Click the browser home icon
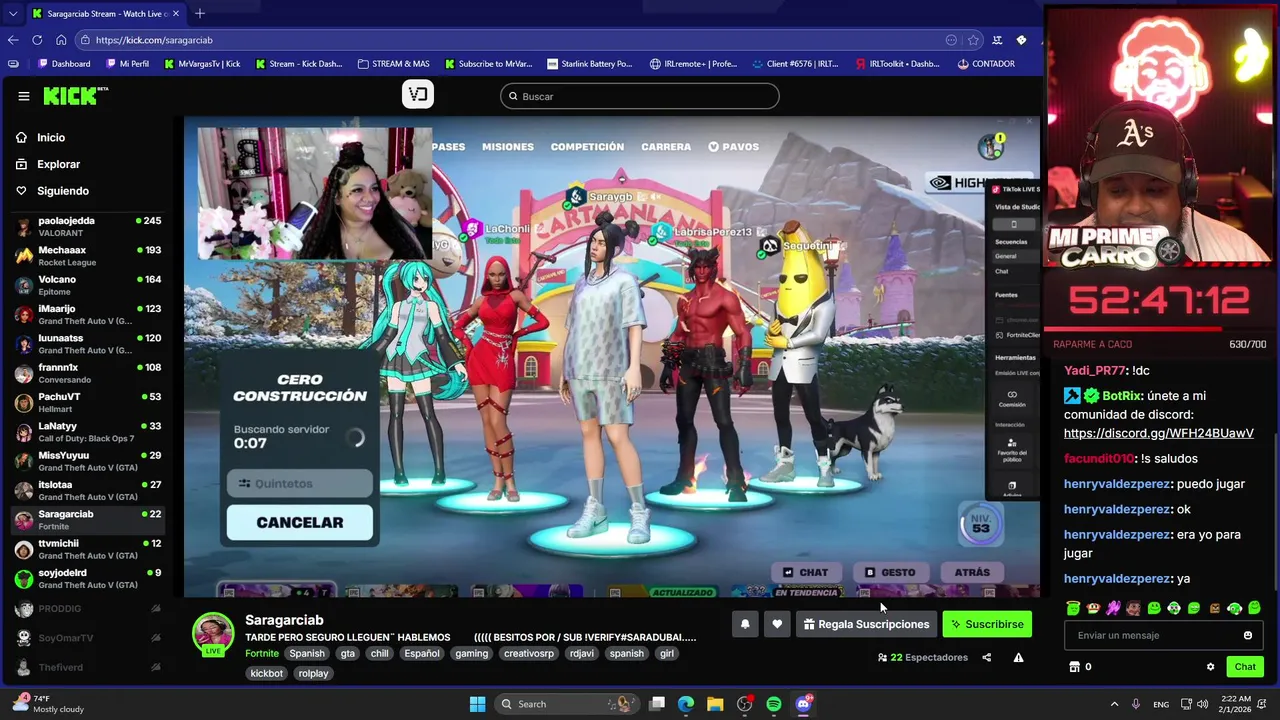Screen dimensions: 1280x720 [61, 40]
